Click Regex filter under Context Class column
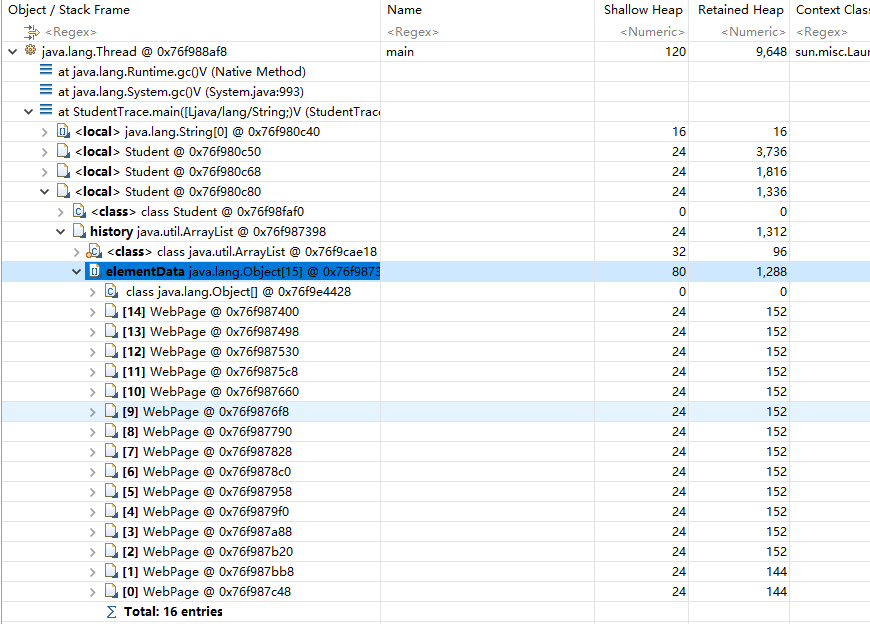870x624 pixels. pyautogui.click(x=822, y=32)
